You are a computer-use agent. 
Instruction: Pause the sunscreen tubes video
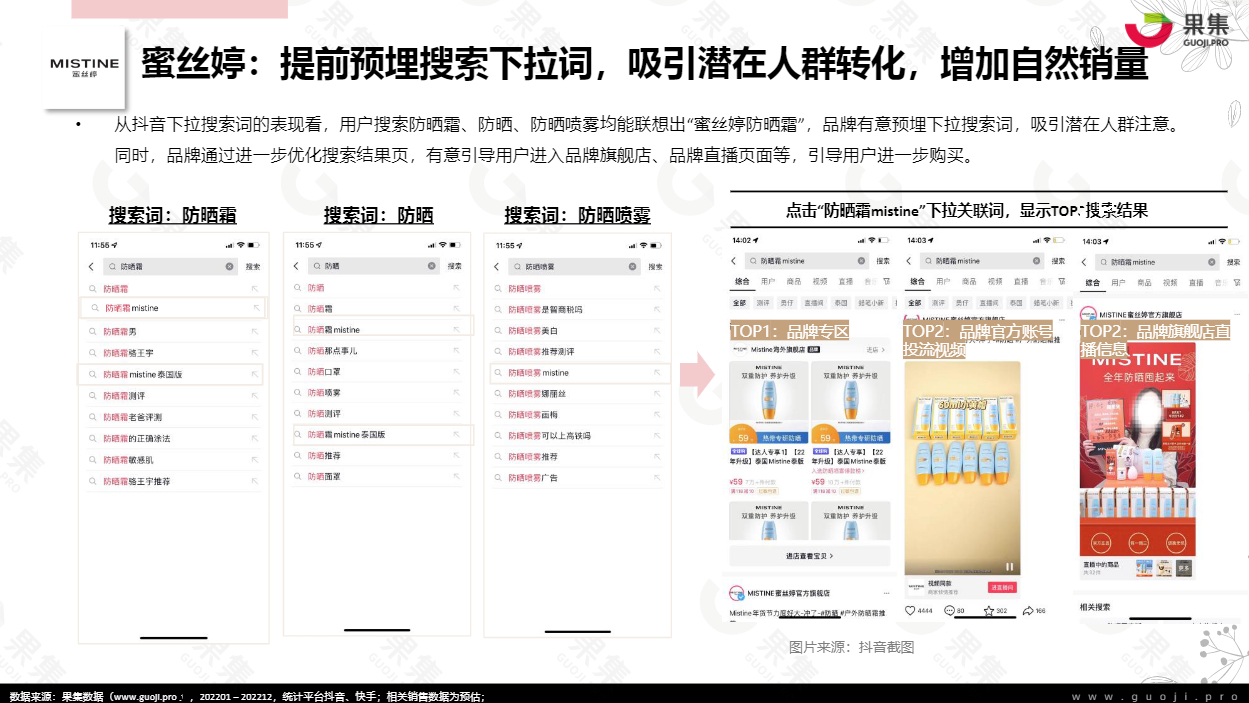pyautogui.click(x=1009, y=567)
